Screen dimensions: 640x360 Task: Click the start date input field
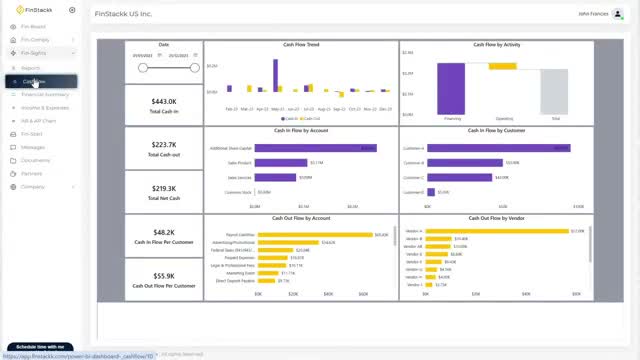[x=142, y=55]
